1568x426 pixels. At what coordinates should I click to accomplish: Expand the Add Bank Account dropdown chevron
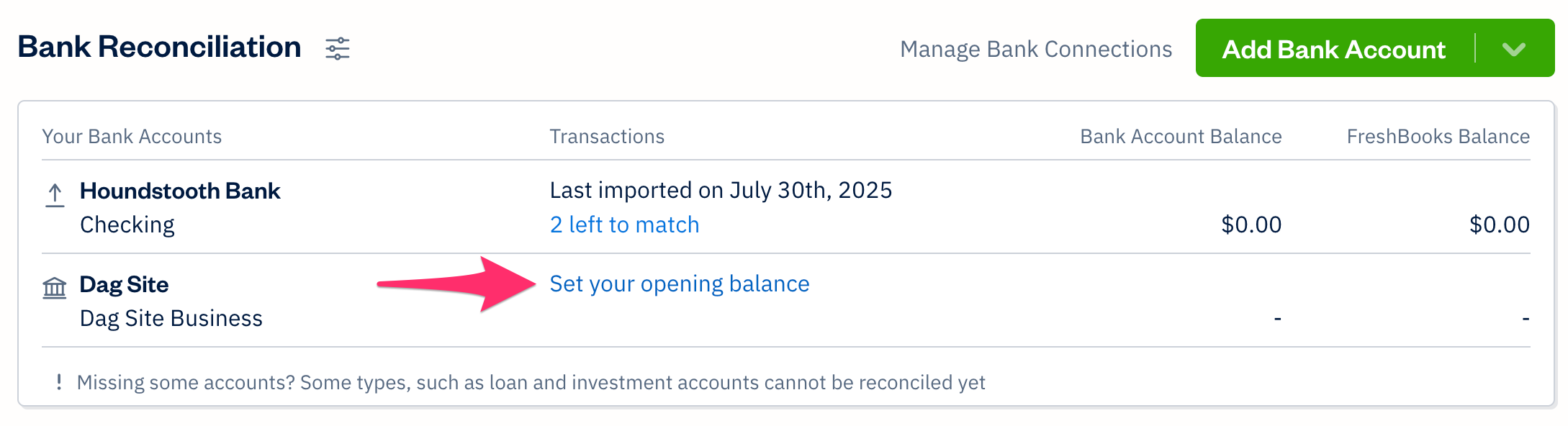1514,50
